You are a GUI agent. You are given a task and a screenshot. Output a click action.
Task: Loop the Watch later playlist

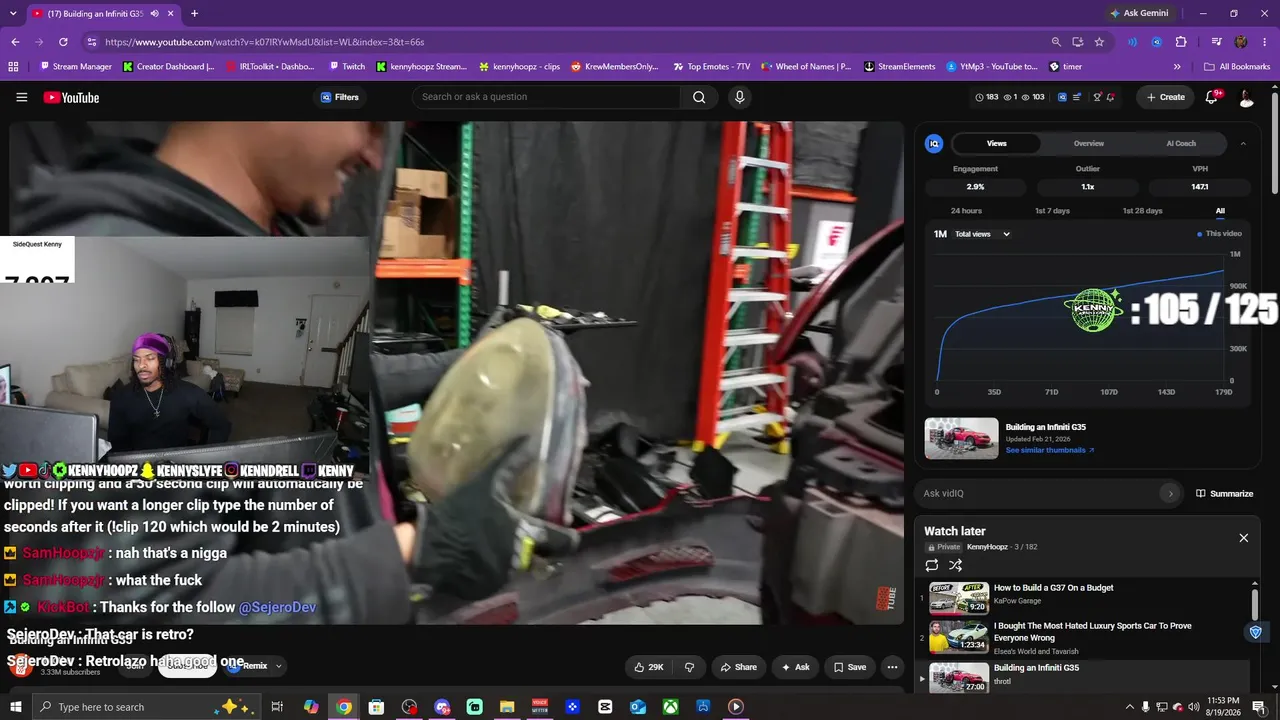[x=932, y=565]
